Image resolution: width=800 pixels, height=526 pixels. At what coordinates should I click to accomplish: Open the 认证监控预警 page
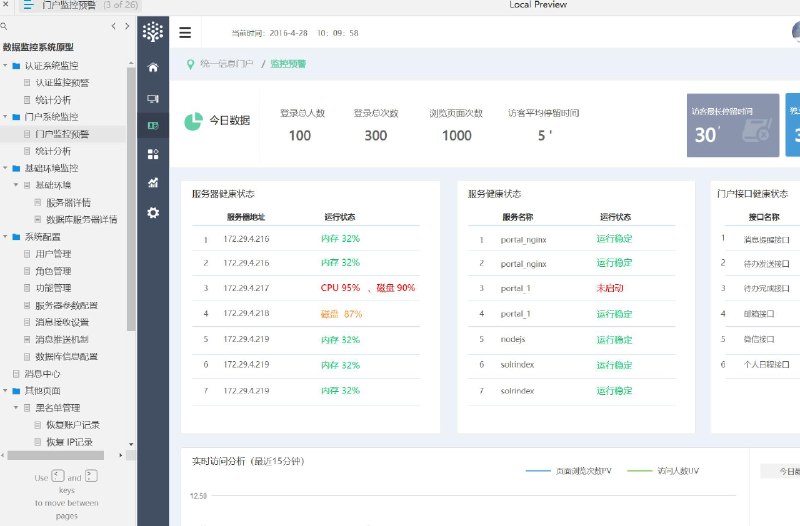[x=62, y=83]
